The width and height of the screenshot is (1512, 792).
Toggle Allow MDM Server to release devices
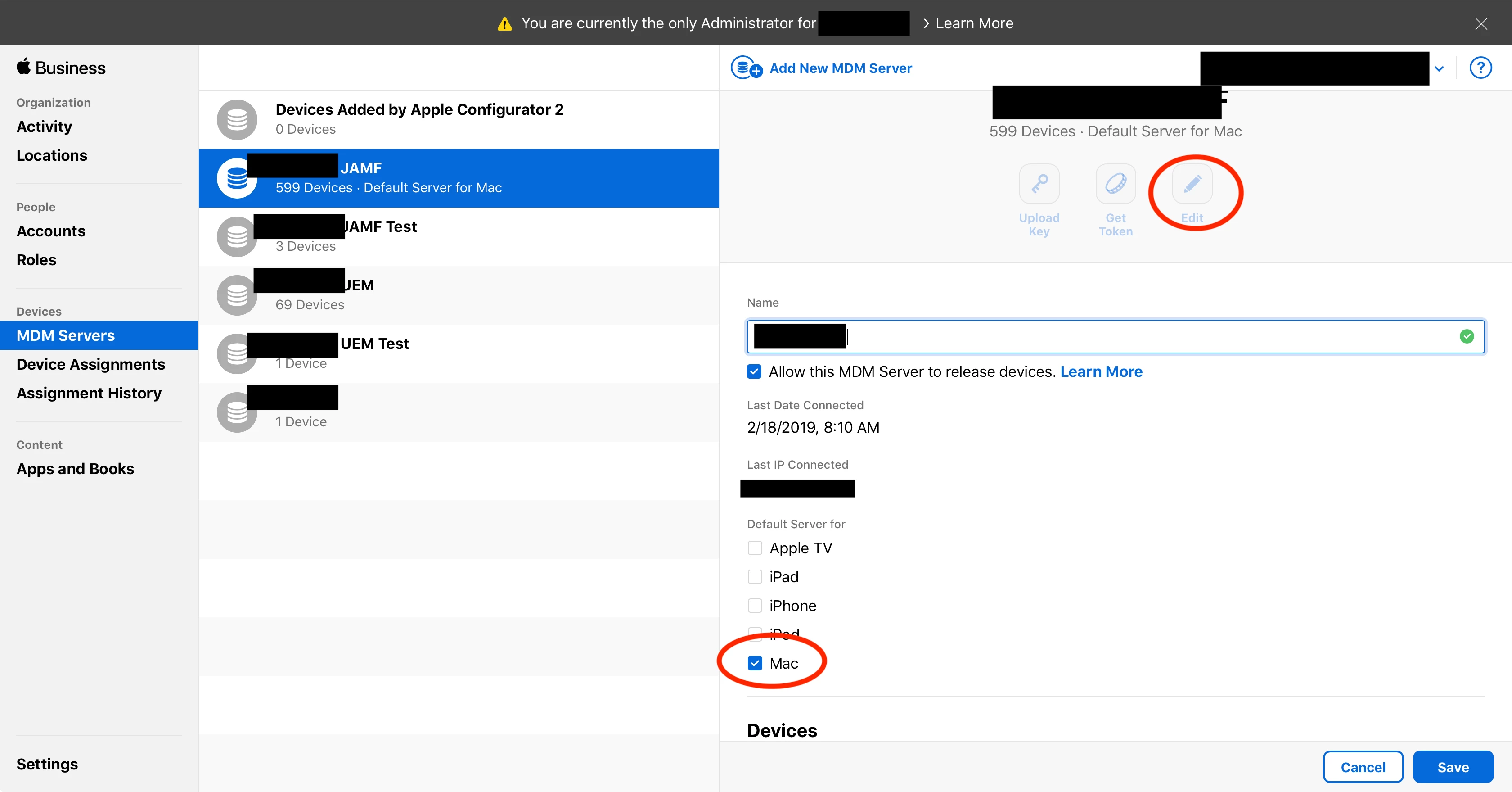pos(754,371)
